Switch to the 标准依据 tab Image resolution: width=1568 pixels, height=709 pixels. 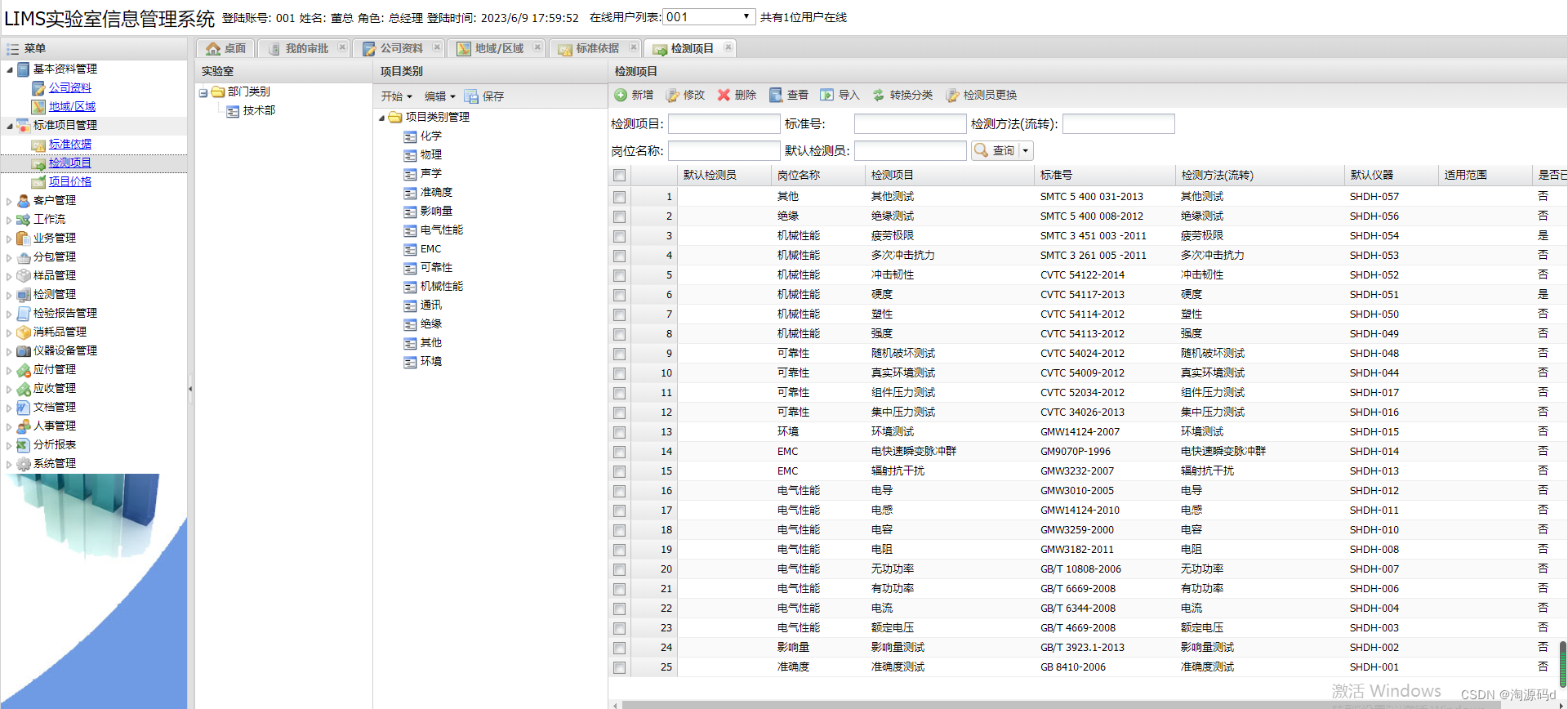595,48
